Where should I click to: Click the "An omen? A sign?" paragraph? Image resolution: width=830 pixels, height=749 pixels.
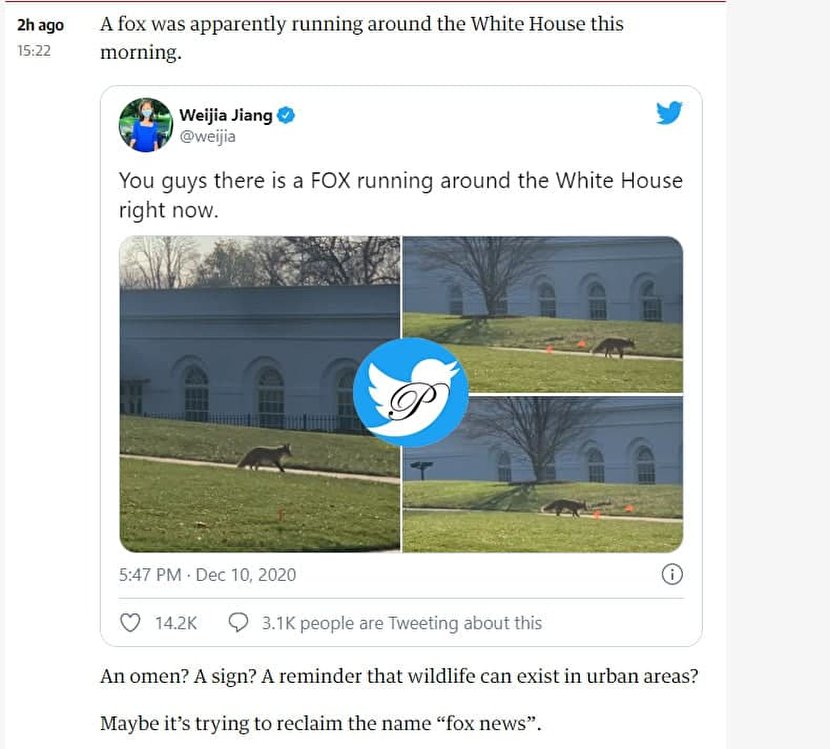(399, 676)
